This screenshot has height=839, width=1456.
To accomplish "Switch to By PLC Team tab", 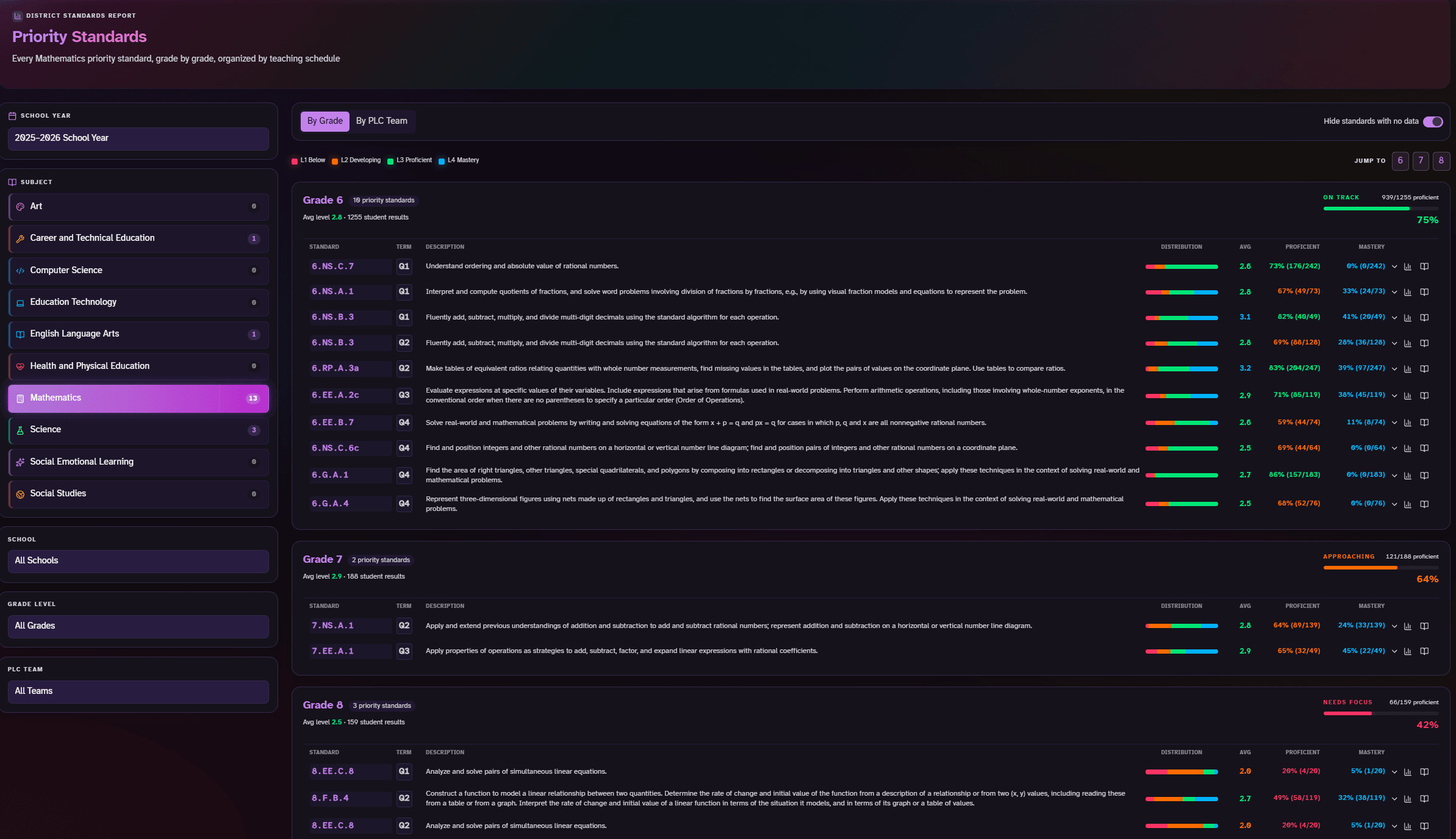I will pyautogui.click(x=382, y=121).
